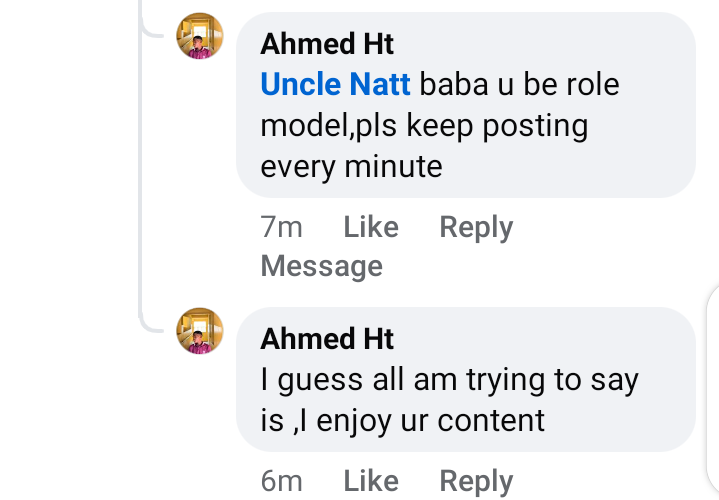The image size is (719, 500).
Task: Click the 'model,pls keep posting' text line
Action: [x=424, y=126]
